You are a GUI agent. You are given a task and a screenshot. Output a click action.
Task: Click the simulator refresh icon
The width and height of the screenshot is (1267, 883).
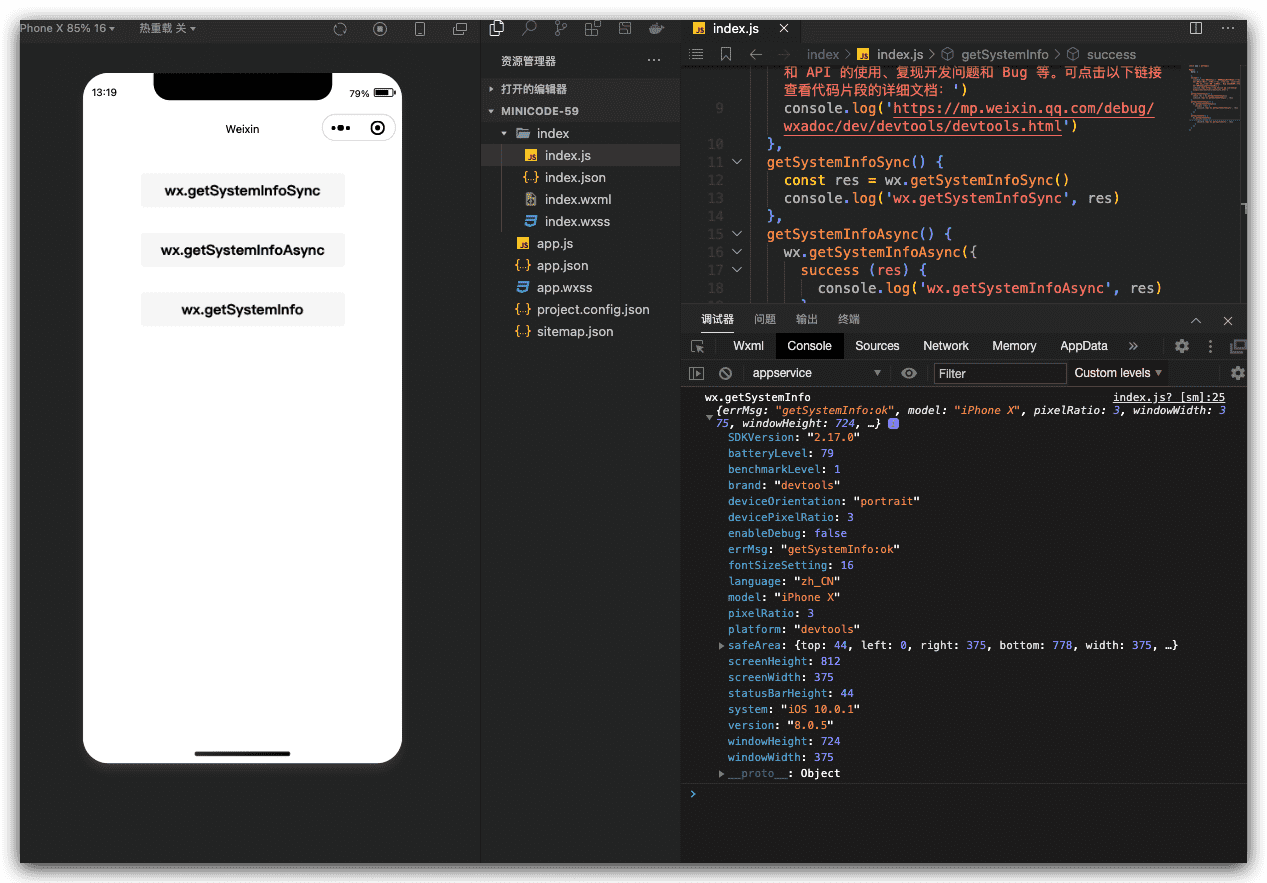pyautogui.click(x=340, y=29)
